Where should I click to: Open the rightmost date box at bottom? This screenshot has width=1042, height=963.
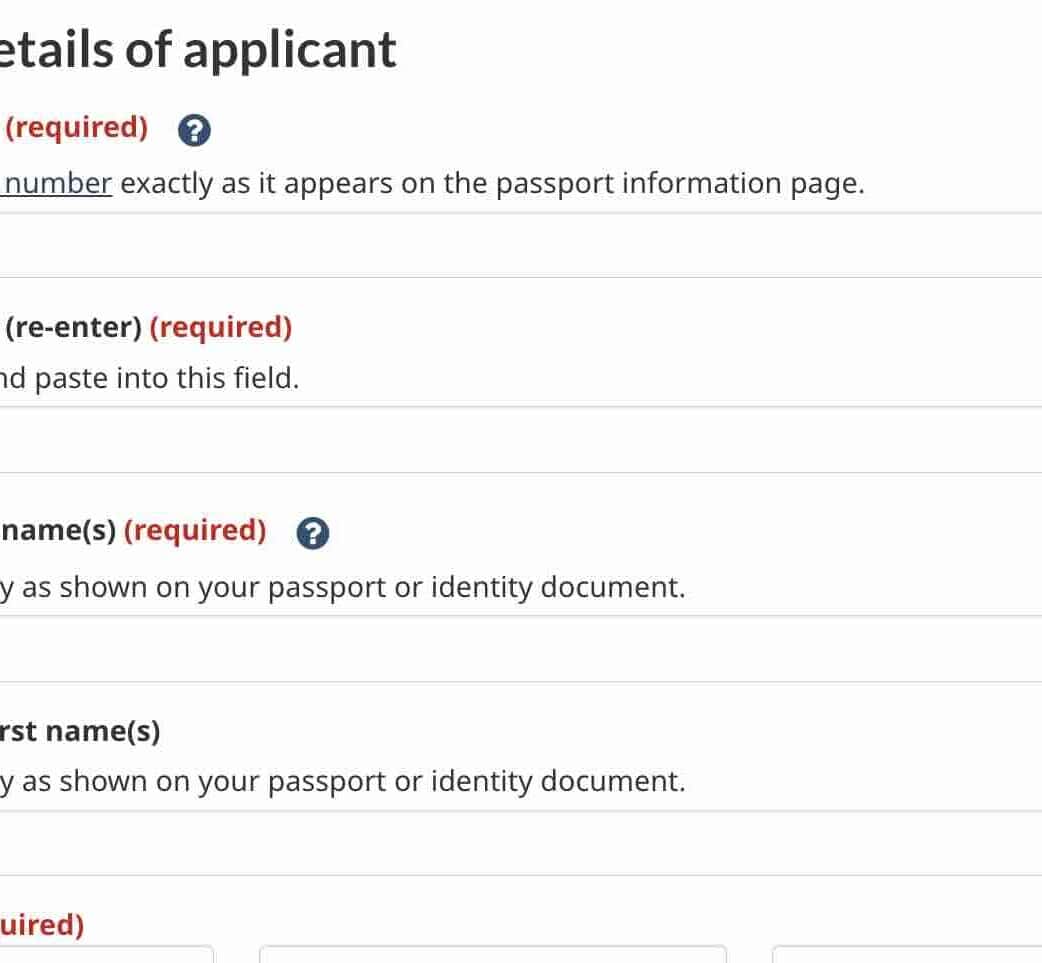(906, 954)
